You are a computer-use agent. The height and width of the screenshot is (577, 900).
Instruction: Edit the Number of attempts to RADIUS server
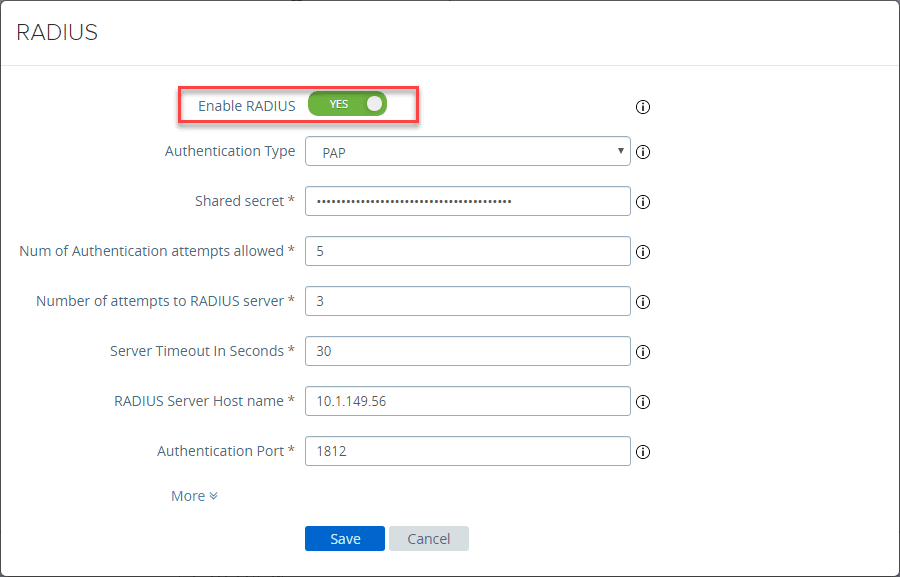click(467, 301)
